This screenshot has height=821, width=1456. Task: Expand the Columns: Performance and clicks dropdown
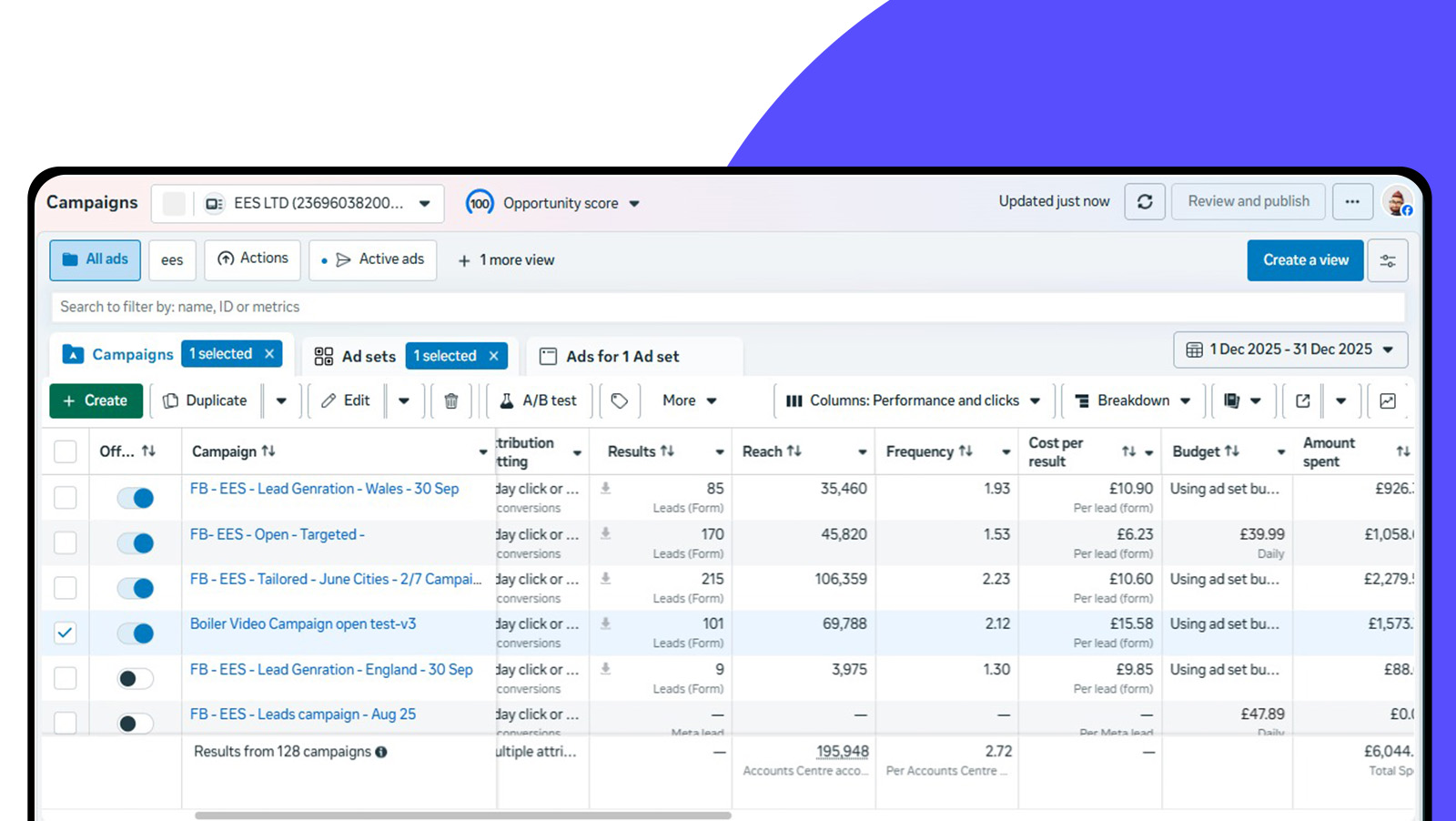click(x=914, y=401)
